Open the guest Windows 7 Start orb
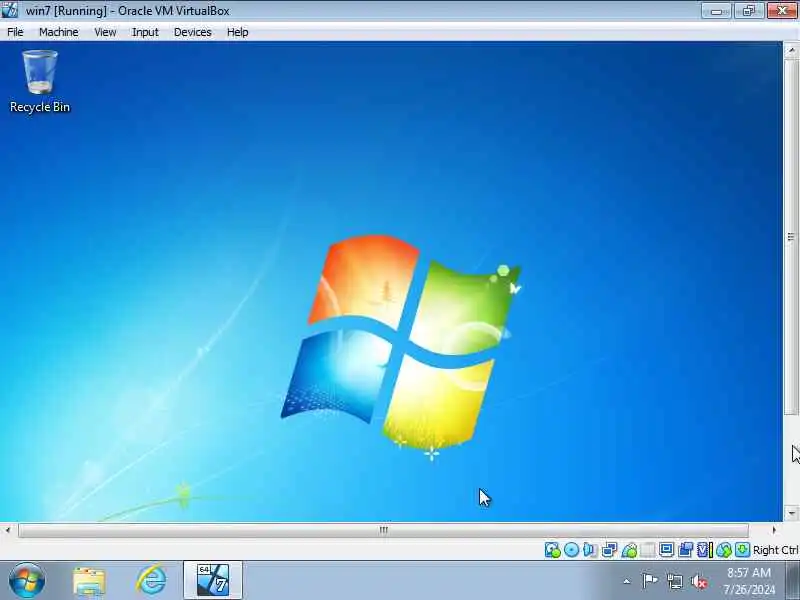 (x=27, y=580)
